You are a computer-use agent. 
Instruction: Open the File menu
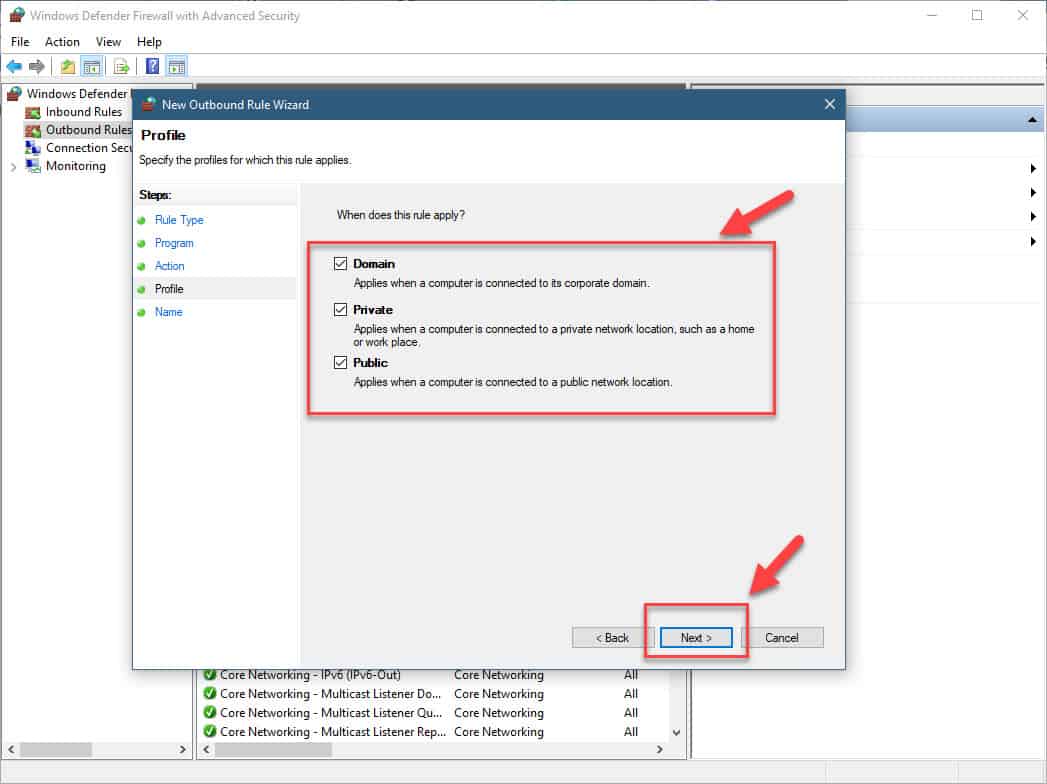(20, 41)
